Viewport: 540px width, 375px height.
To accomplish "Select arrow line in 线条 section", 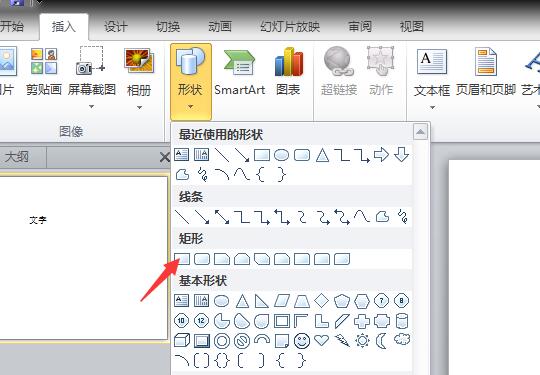I will [202, 217].
